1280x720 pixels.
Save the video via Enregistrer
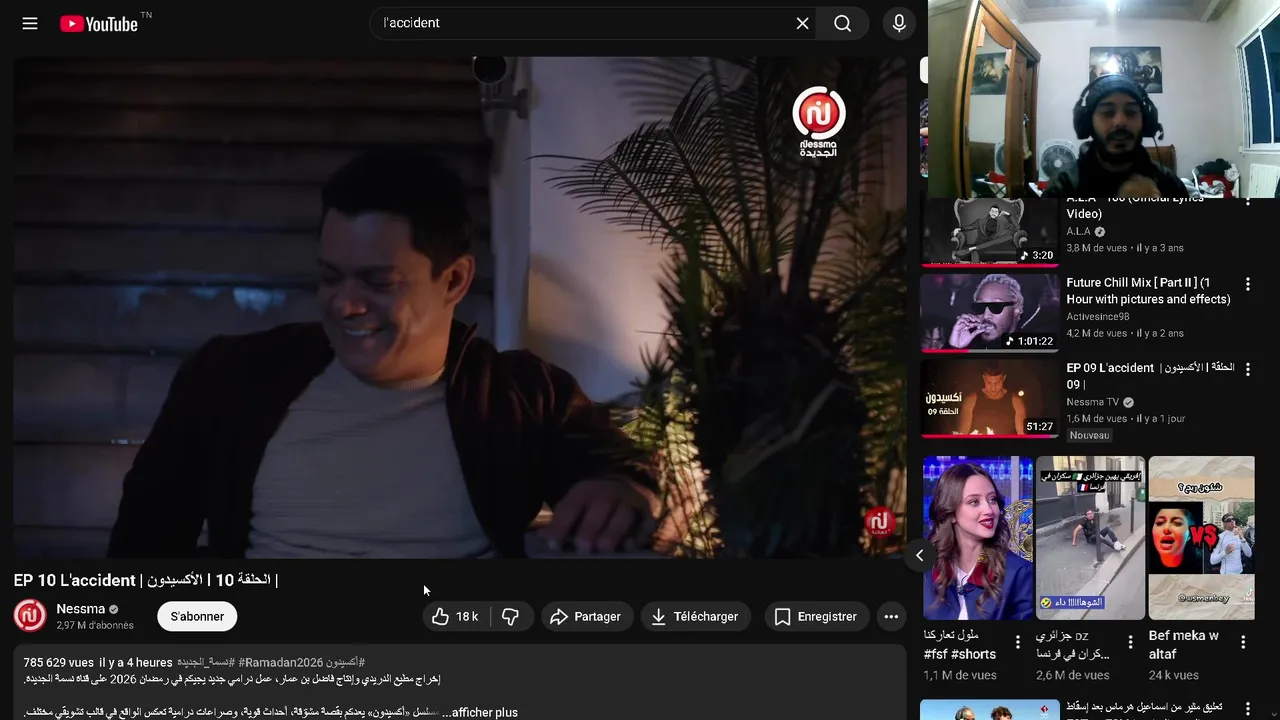[x=816, y=616]
